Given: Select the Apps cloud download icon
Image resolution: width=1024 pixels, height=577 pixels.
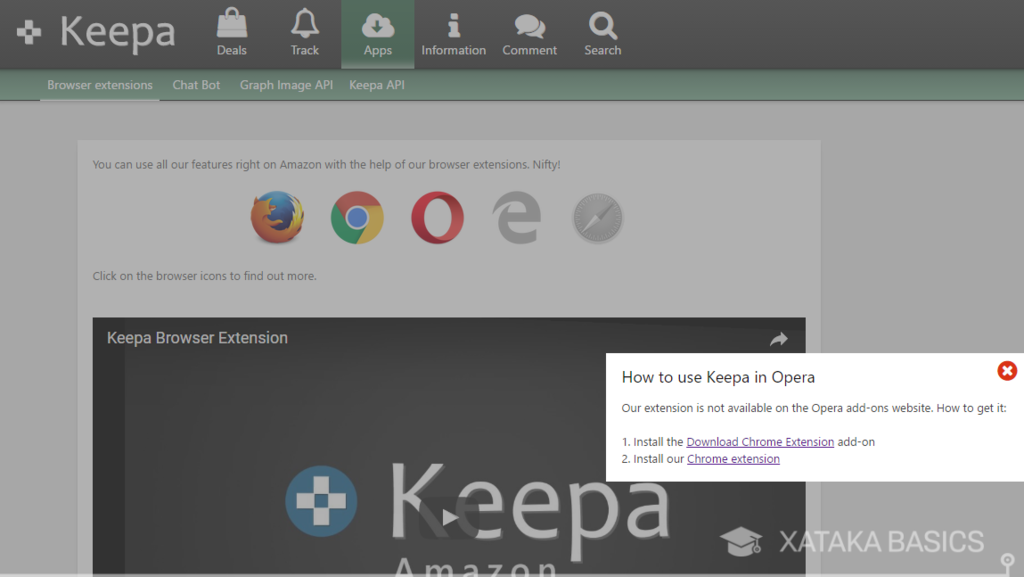Looking at the screenshot, I should click(378, 25).
